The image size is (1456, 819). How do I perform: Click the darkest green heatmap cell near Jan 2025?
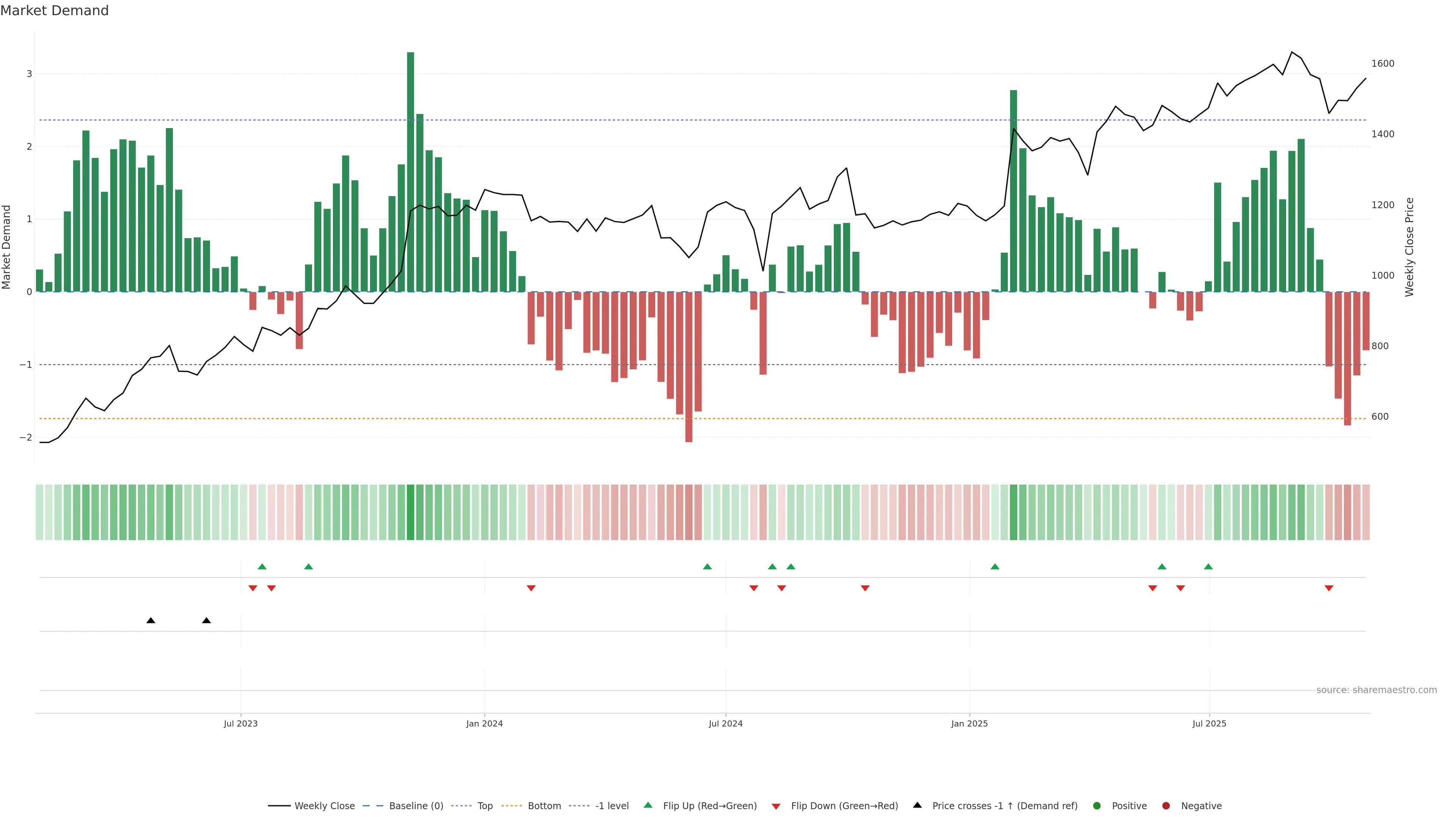[x=1014, y=512]
